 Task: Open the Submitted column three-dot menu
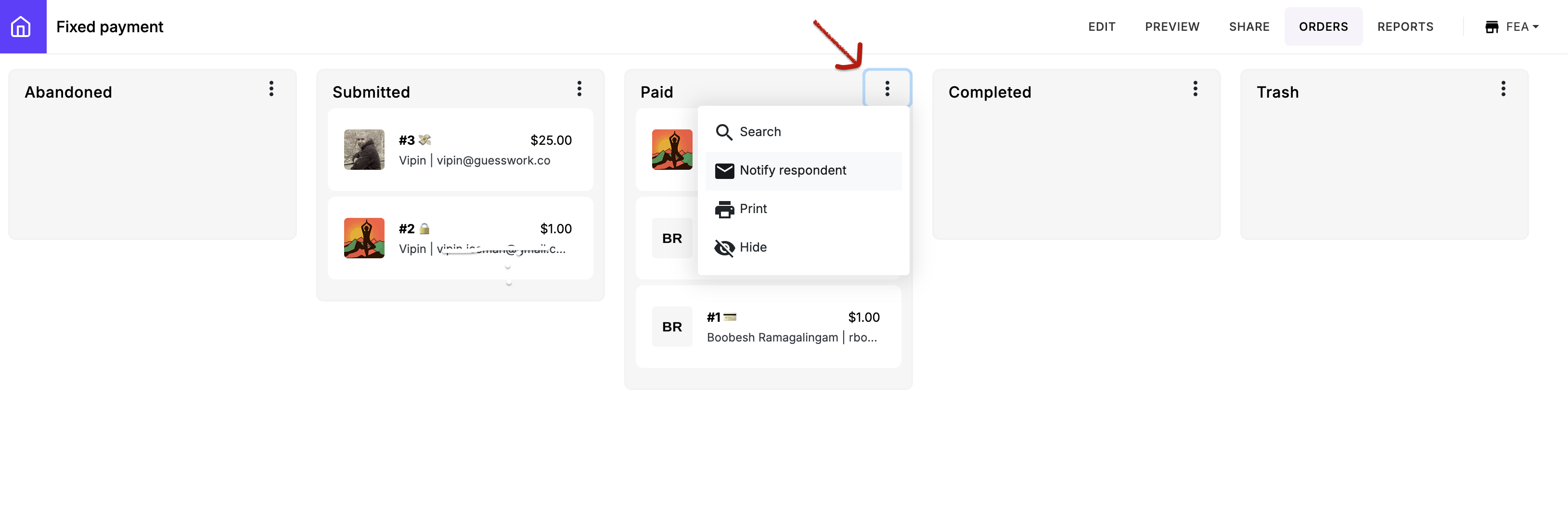pyautogui.click(x=579, y=89)
